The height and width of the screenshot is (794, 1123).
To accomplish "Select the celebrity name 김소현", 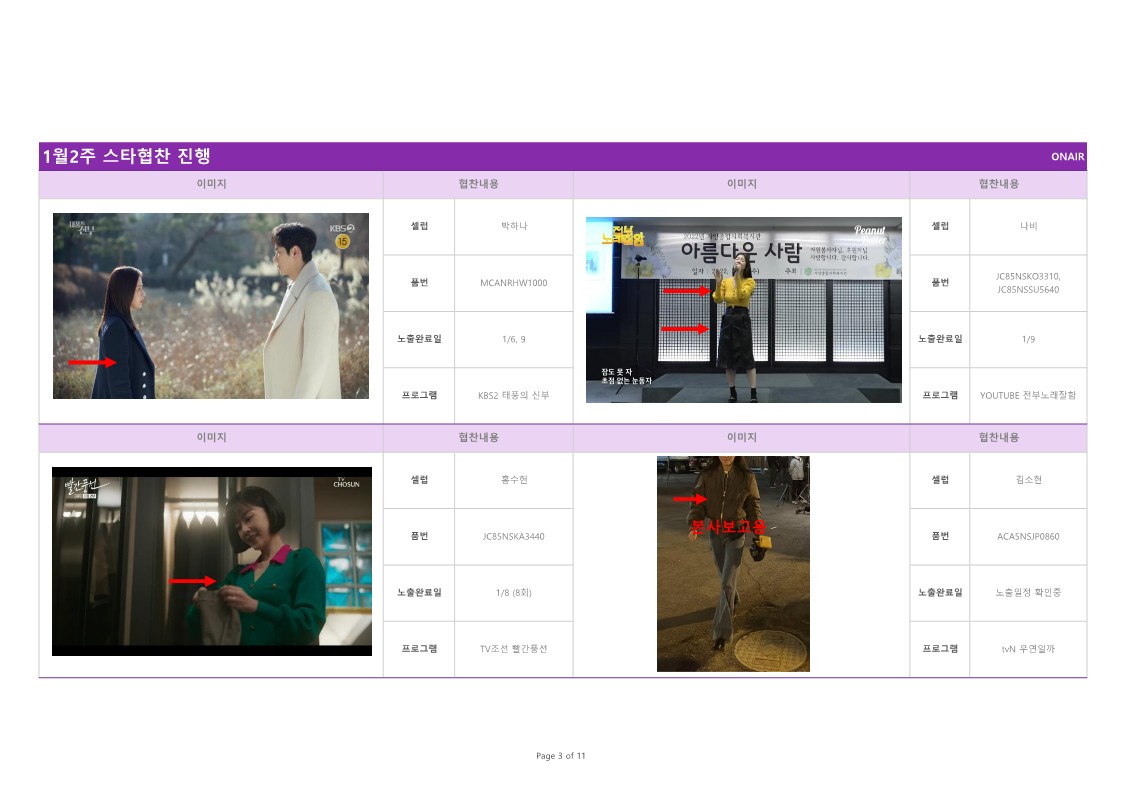I will click(1028, 480).
